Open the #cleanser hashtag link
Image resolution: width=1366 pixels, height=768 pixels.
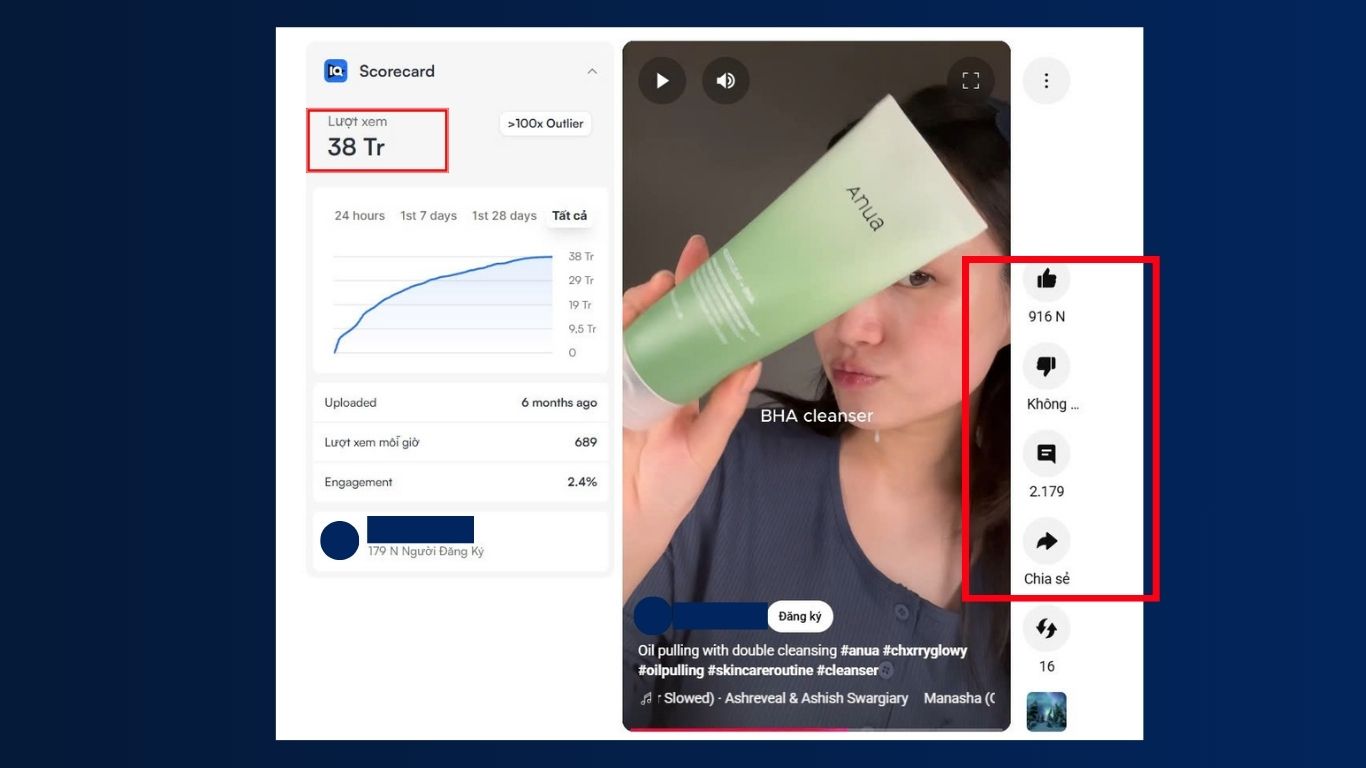tap(848, 670)
